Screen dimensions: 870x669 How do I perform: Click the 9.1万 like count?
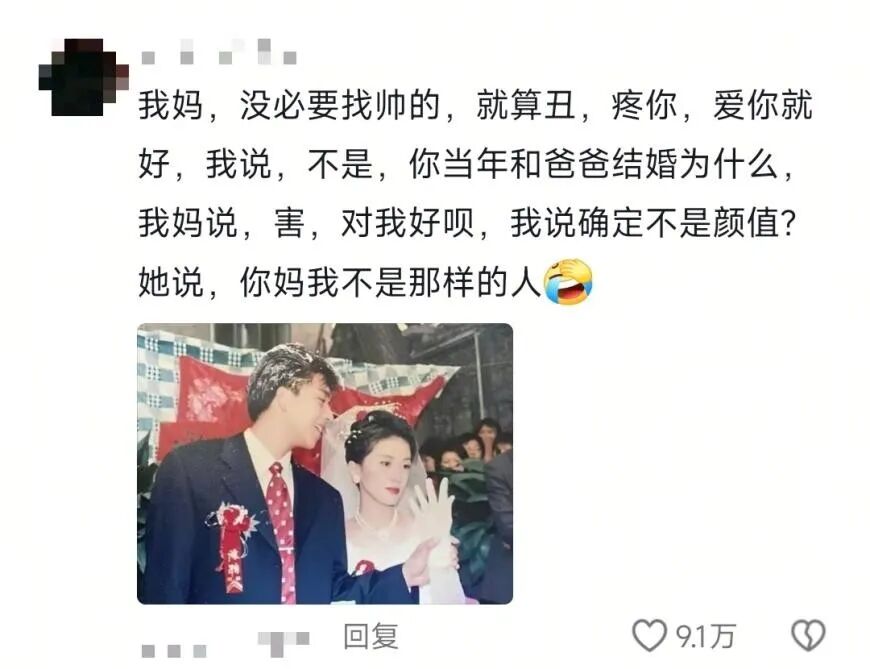(x=705, y=636)
